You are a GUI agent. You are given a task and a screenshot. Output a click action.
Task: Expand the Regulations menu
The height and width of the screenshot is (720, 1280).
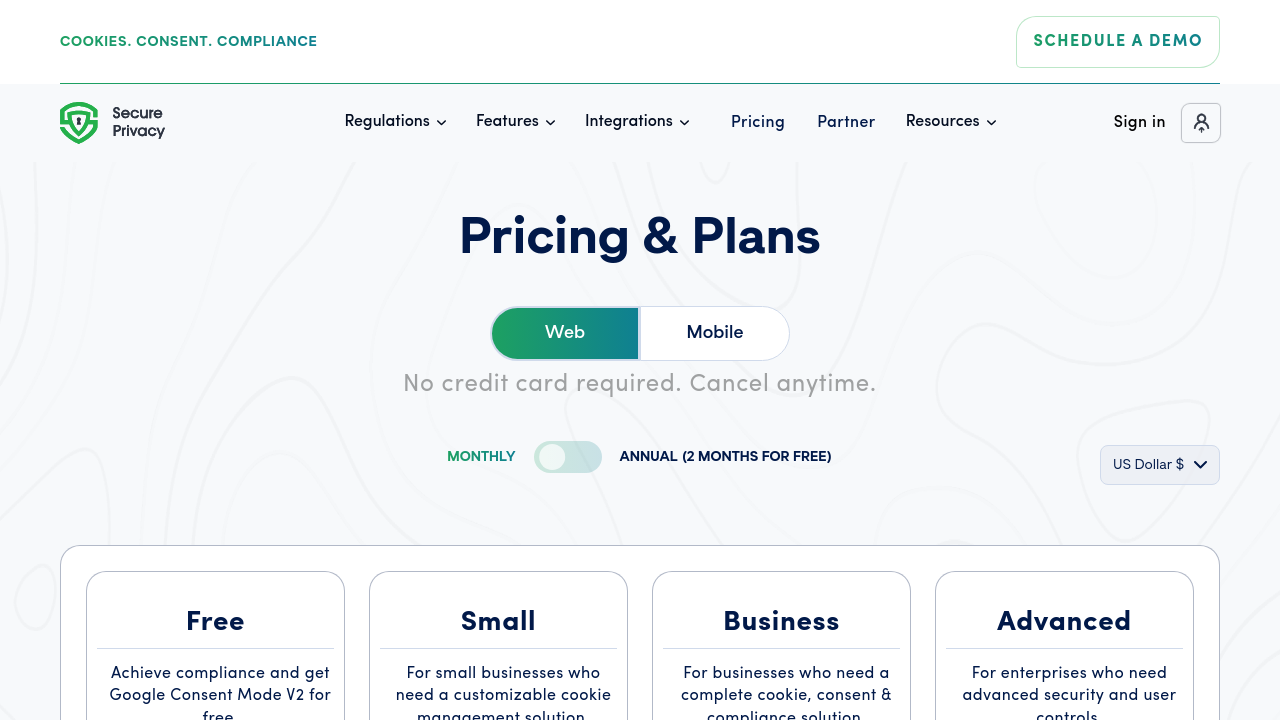tap(387, 122)
